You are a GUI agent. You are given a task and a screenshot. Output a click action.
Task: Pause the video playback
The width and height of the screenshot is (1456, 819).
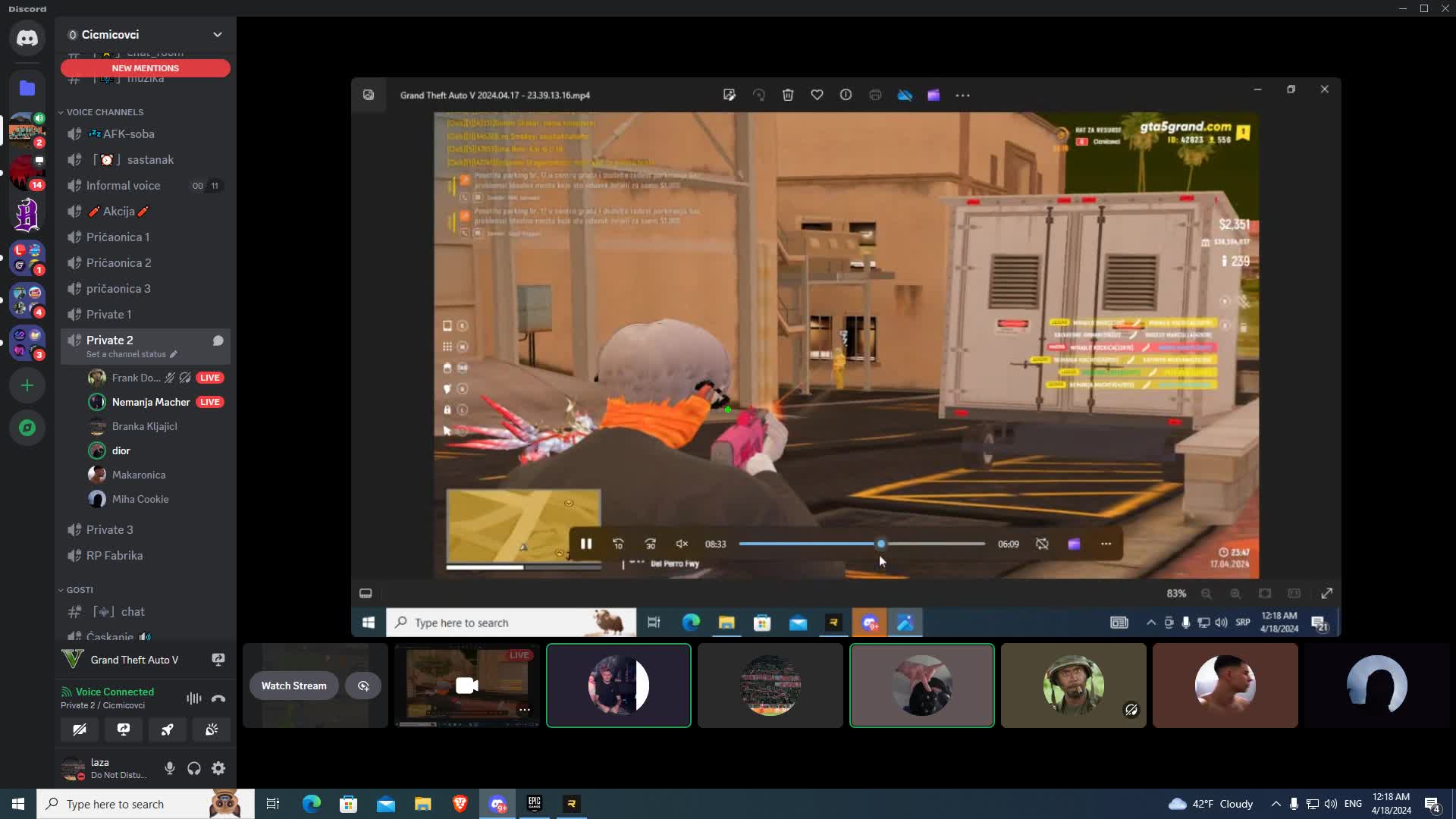(x=586, y=544)
